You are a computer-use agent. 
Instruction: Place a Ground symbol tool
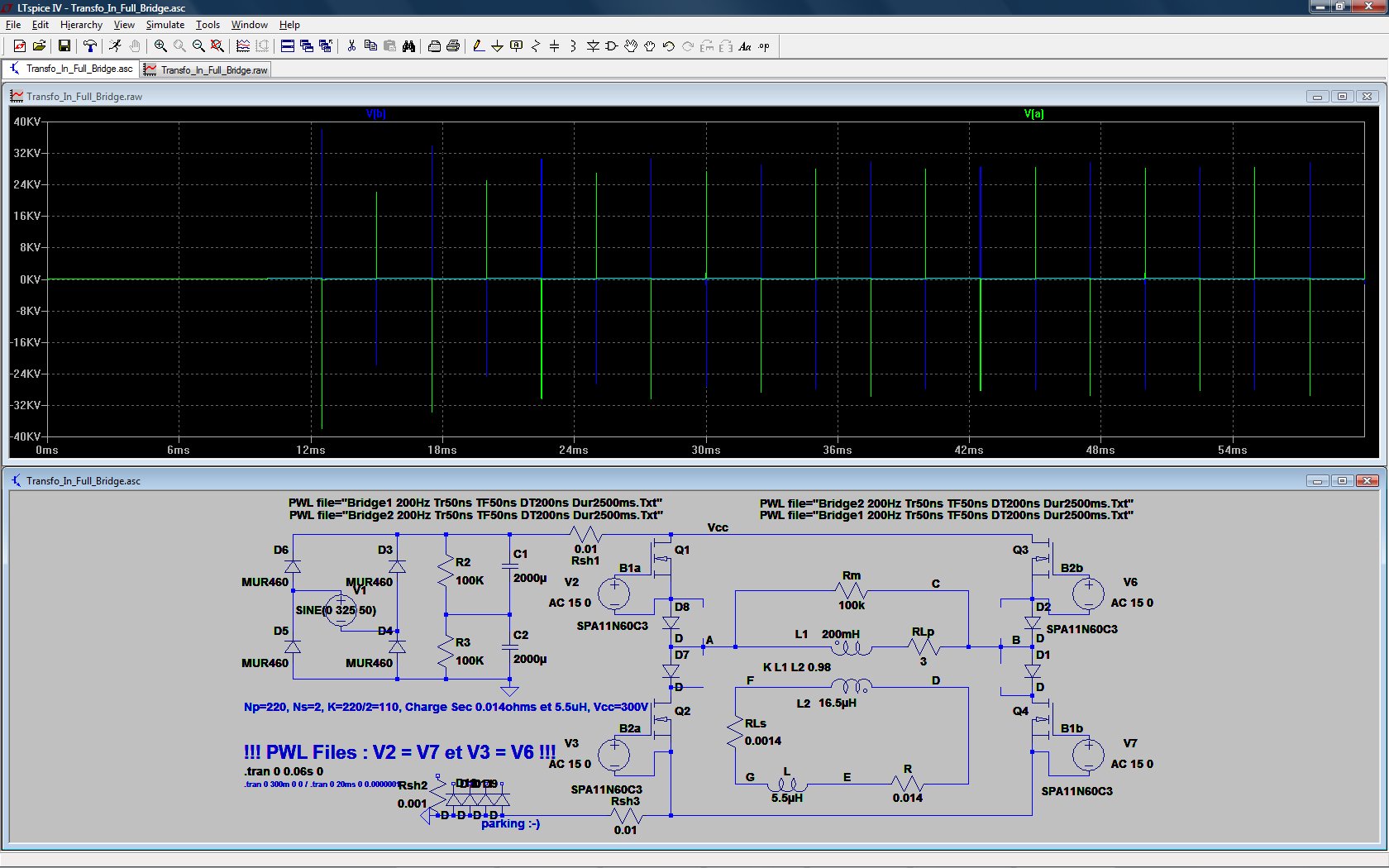497,46
